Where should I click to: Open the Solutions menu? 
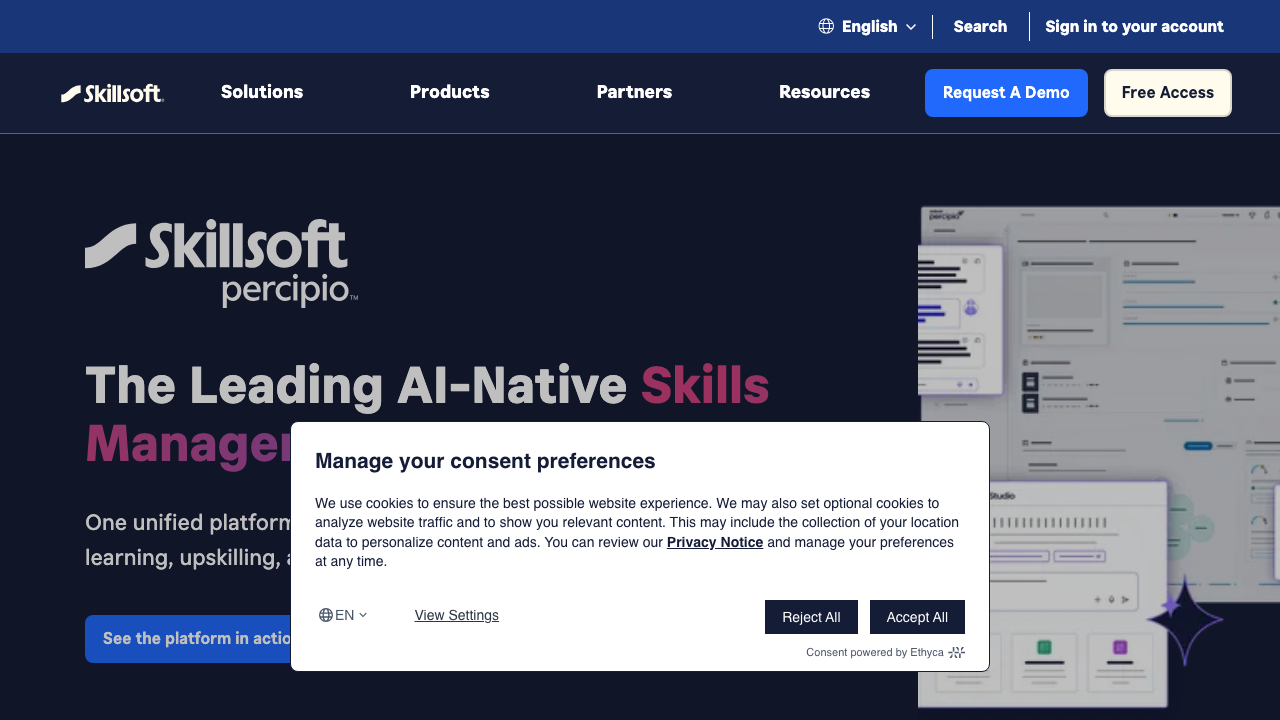[262, 92]
